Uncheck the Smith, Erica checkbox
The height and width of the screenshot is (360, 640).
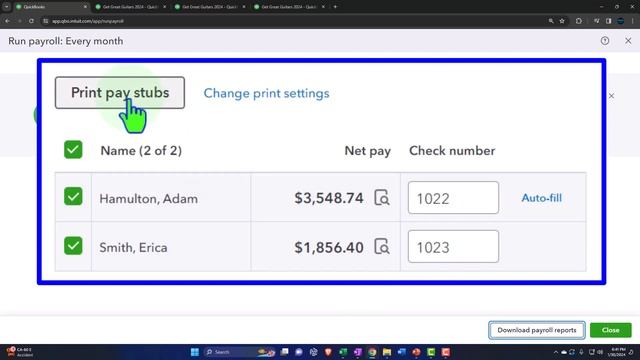(73, 246)
